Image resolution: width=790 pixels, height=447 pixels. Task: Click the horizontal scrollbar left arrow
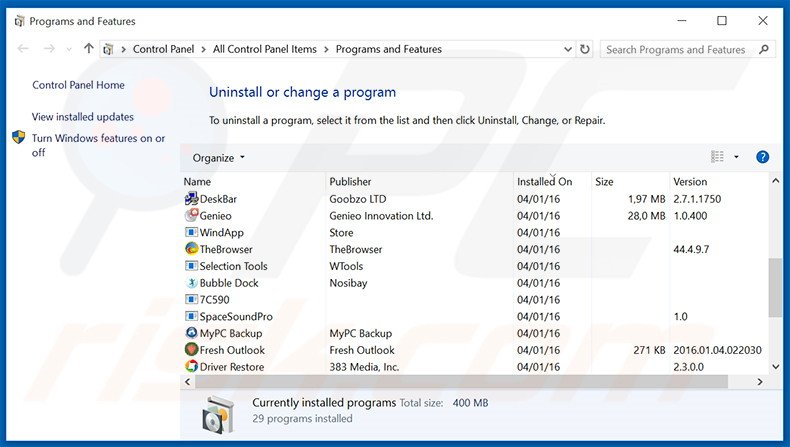tap(187, 382)
